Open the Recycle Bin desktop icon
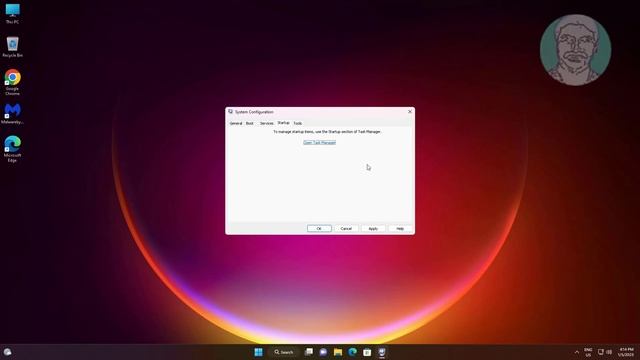This screenshot has height=360, width=640. point(12,47)
